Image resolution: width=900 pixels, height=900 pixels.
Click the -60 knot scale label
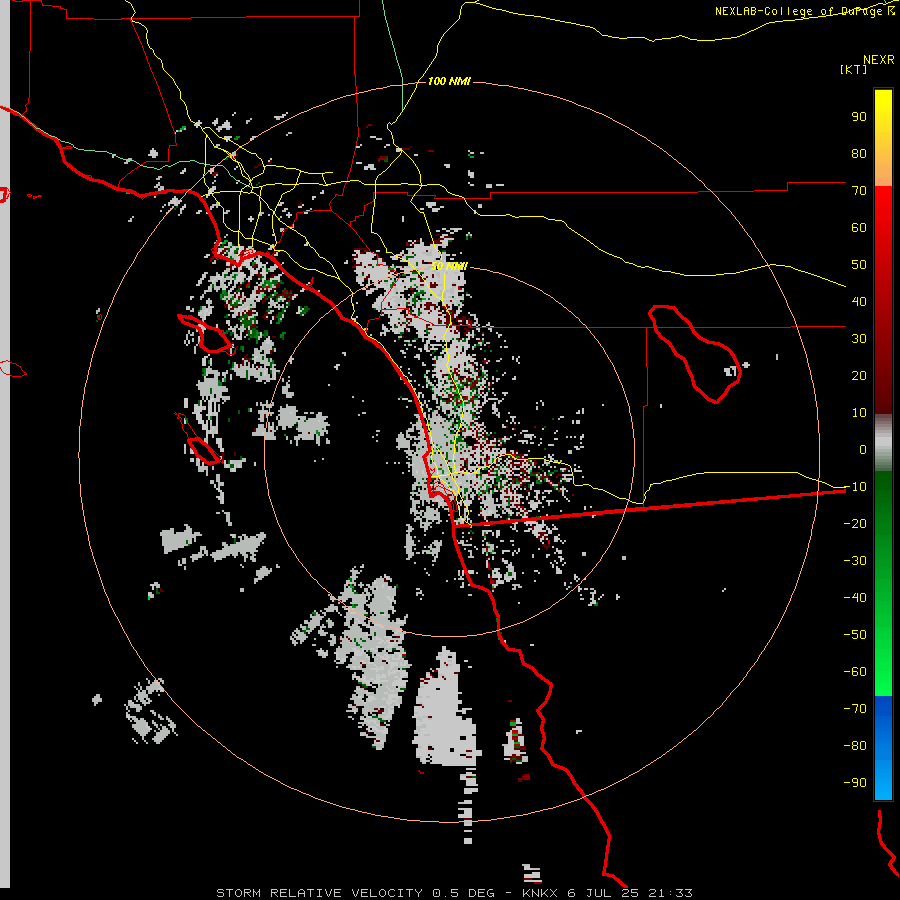855,672
